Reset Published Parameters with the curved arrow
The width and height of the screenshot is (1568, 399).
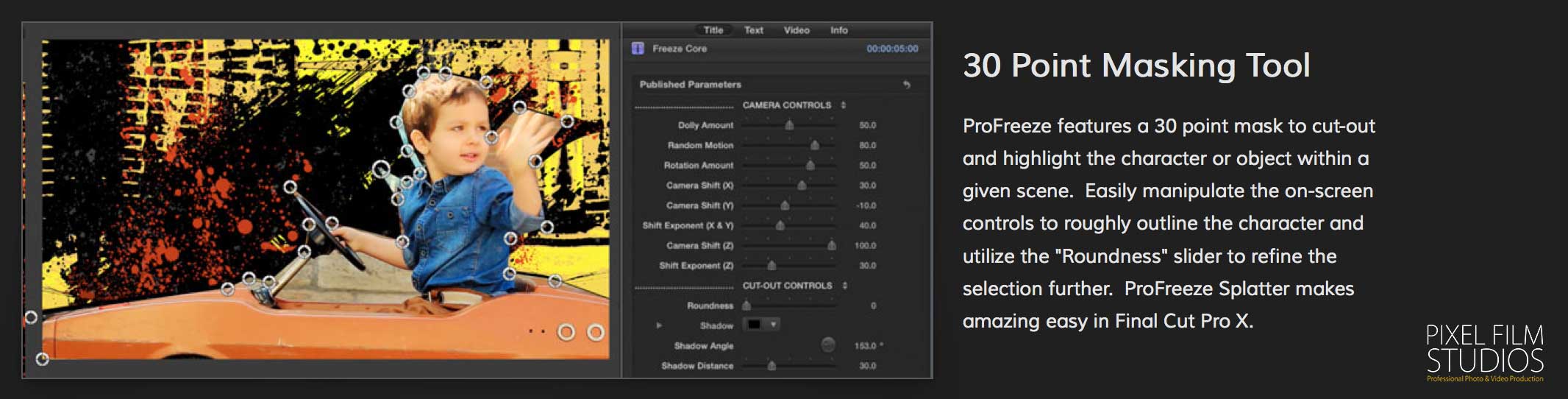pyautogui.click(x=907, y=85)
